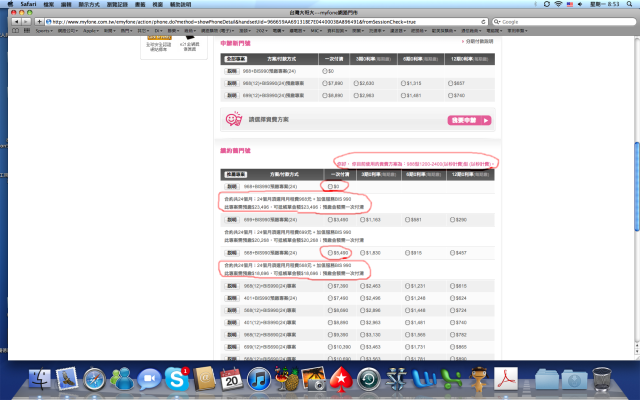Open iPhoto from the Dock
Image resolution: width=640 pixels, height=400 pixels.
[x=313, y=378]
